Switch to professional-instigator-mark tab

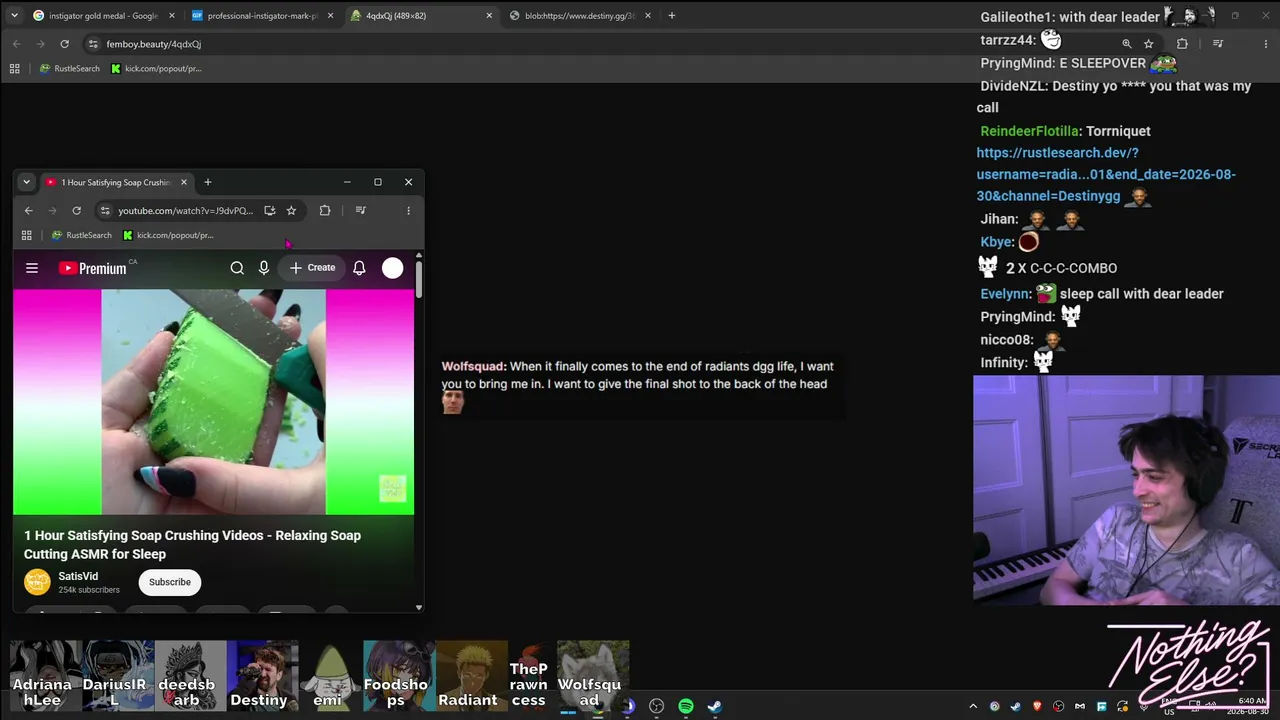[262, 16]
